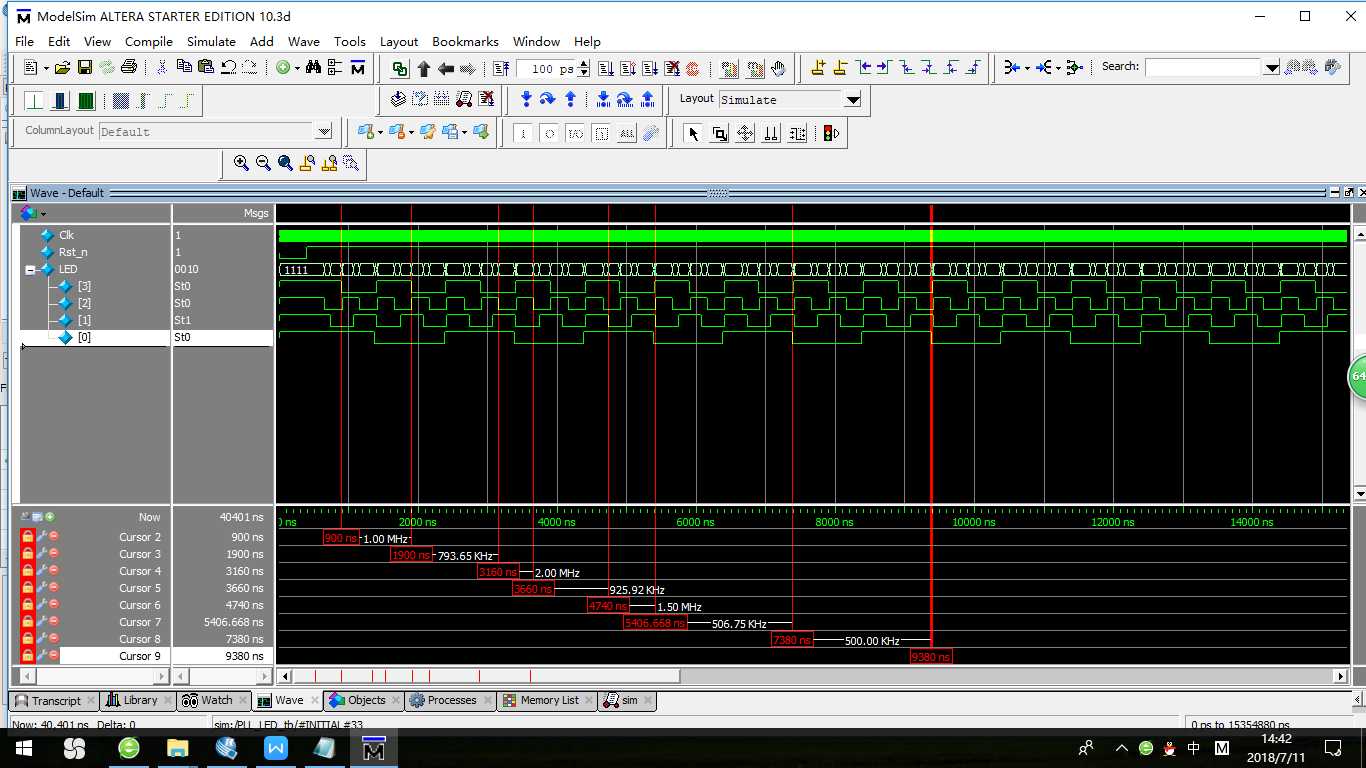This screenshot has height=768, width=1366.
Task: Open the Search field dropdown arrow
Action: click(1272, 68)
